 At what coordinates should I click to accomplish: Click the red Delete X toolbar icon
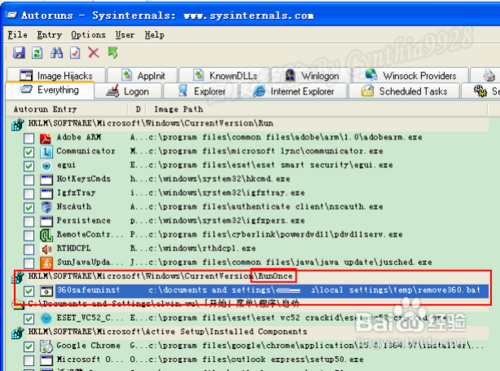click(x=93, y=53)
